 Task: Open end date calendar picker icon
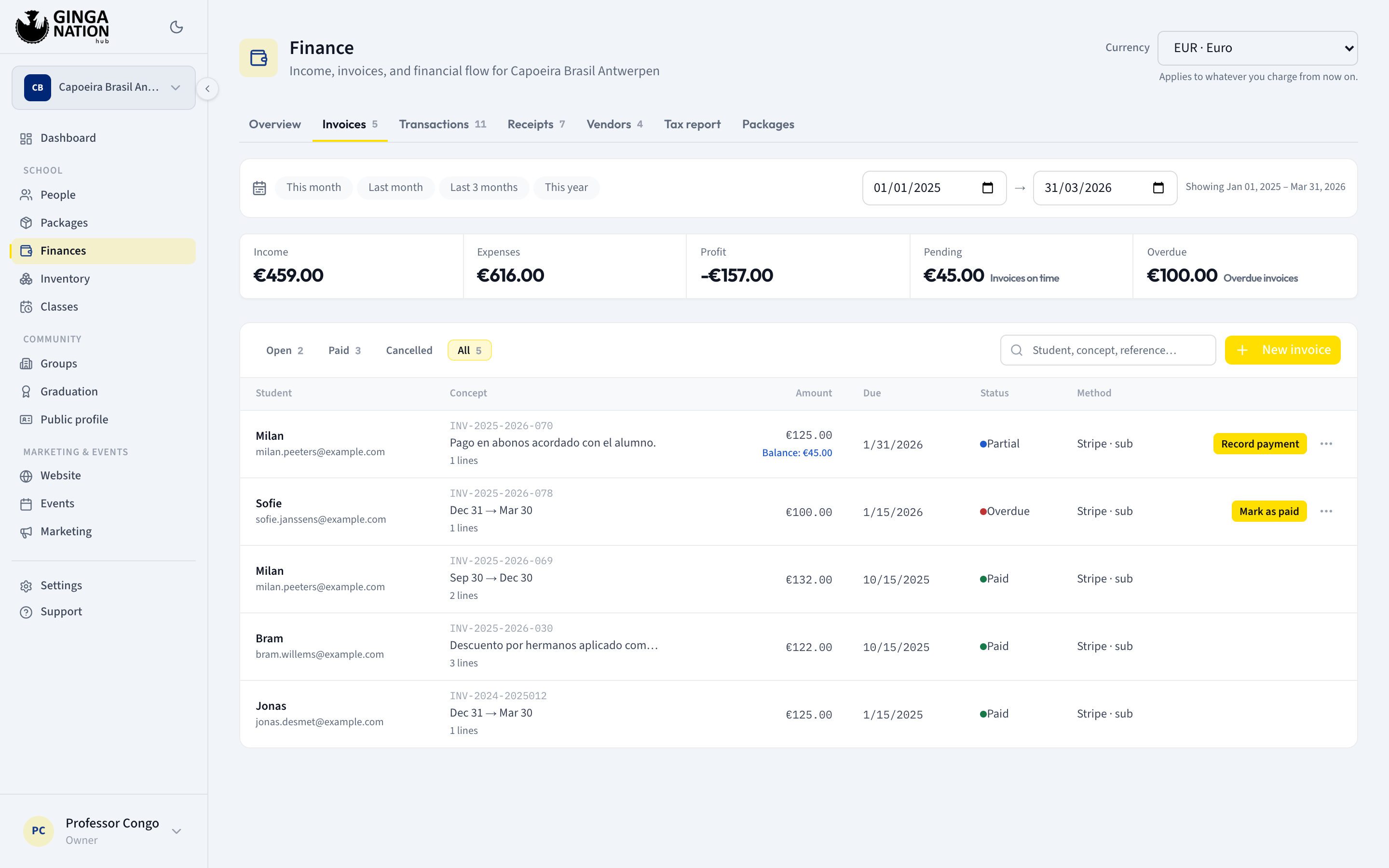pyautogui.click(x=1158, y=188)
